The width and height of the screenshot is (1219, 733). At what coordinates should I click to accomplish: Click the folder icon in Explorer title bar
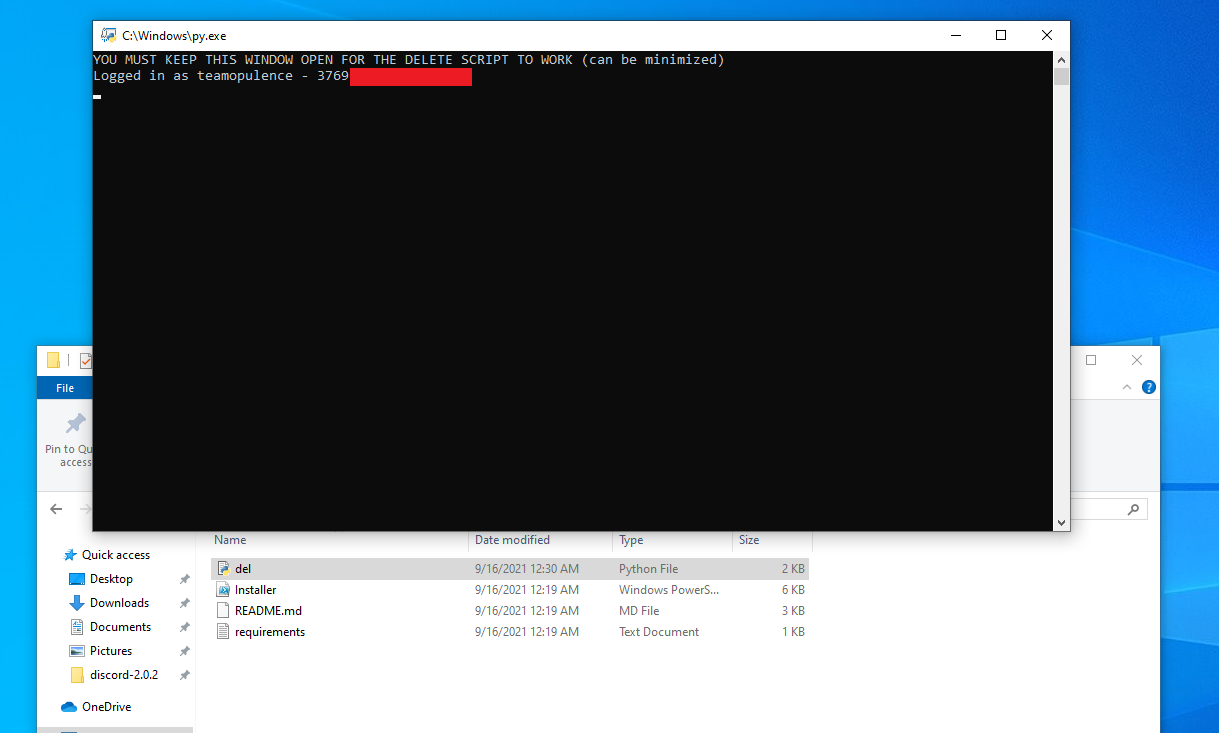pyautogui.click(x=53, y=360)
